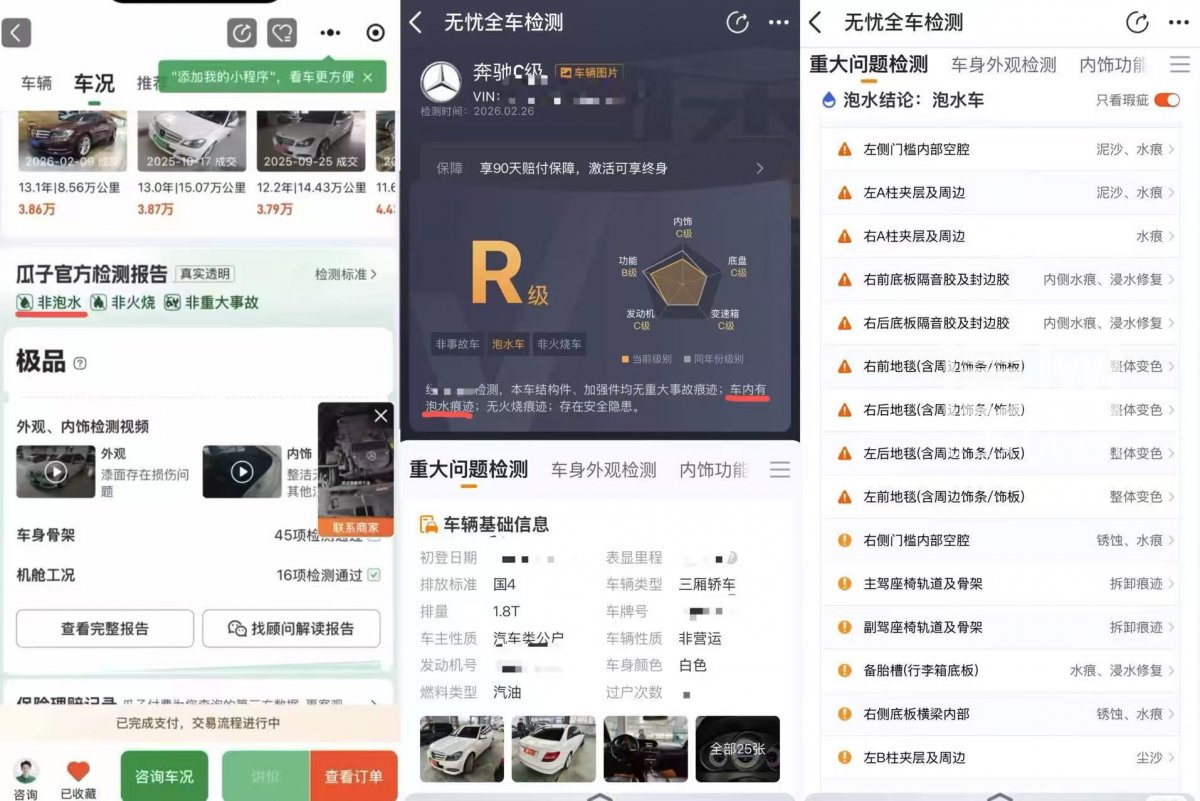Select the 车辆 tab in Guazi page
This screenshot has width=1200, height=801.
coord(36,83)
